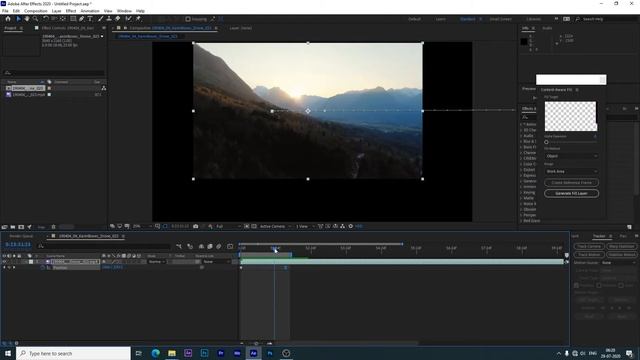Create a new composition from Project panel footer
This screenshot has height=360, width=640.
[x=21, y=227]
